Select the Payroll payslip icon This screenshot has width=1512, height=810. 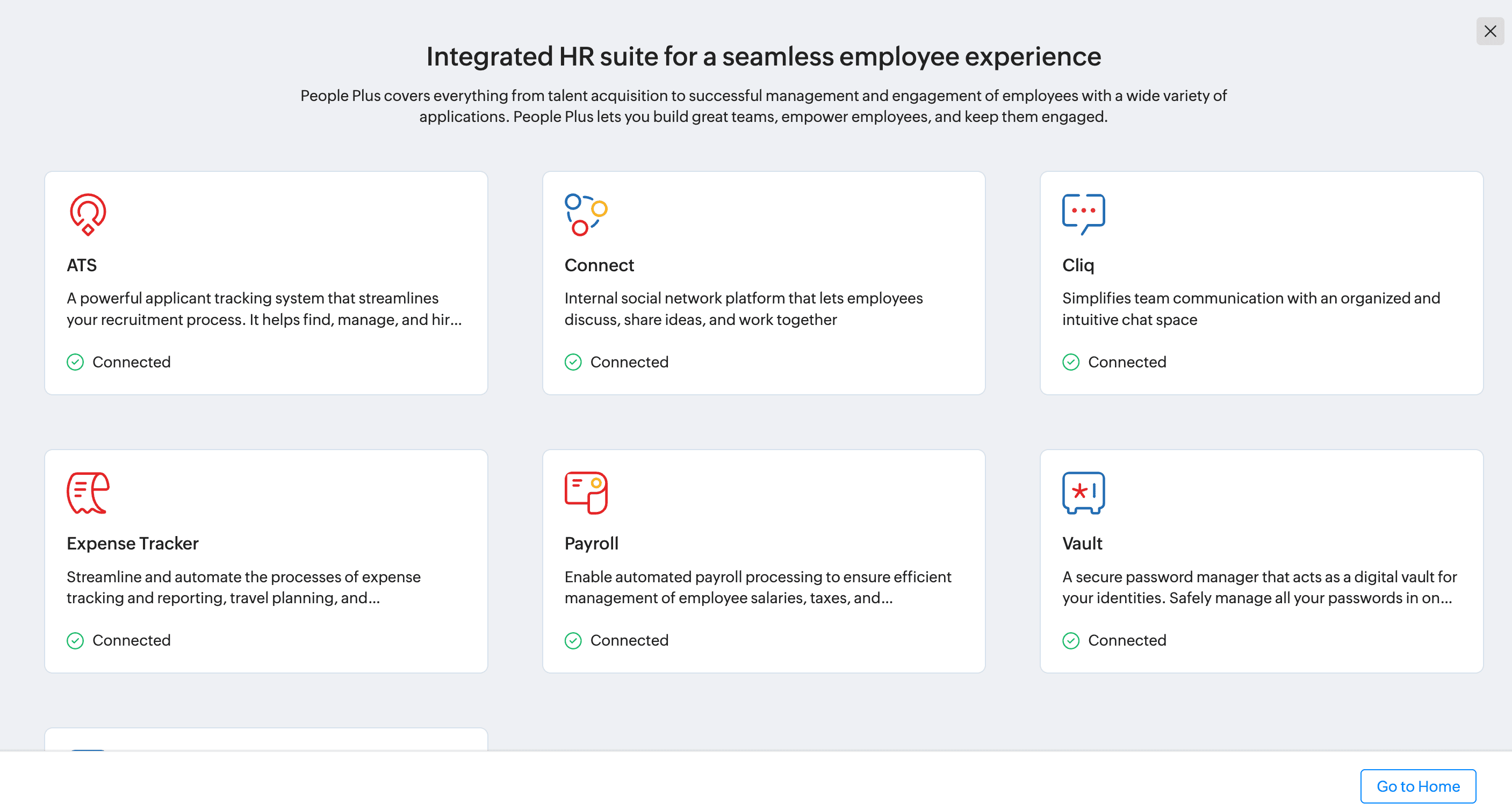point(585,493)
